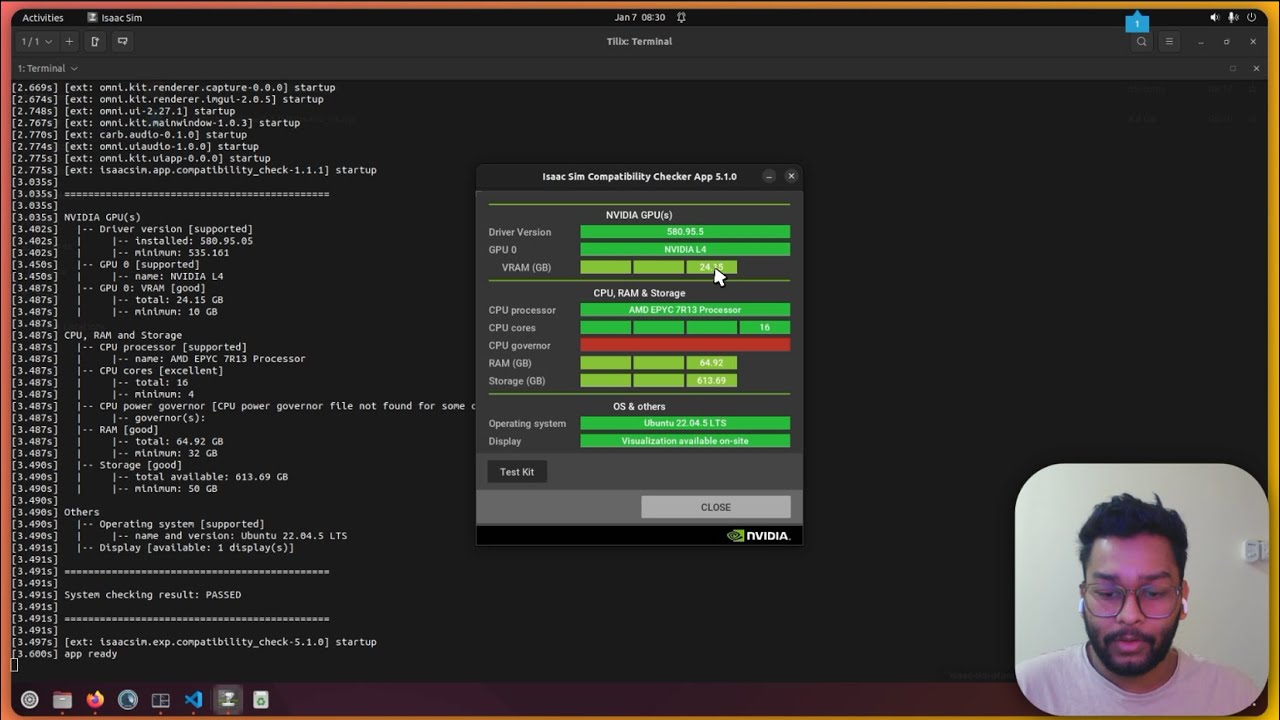Open the Isaac Sim app menu in the top bar
Image resolution: width=1280 pixels, height=720 pixels.
tap(114, 17)
